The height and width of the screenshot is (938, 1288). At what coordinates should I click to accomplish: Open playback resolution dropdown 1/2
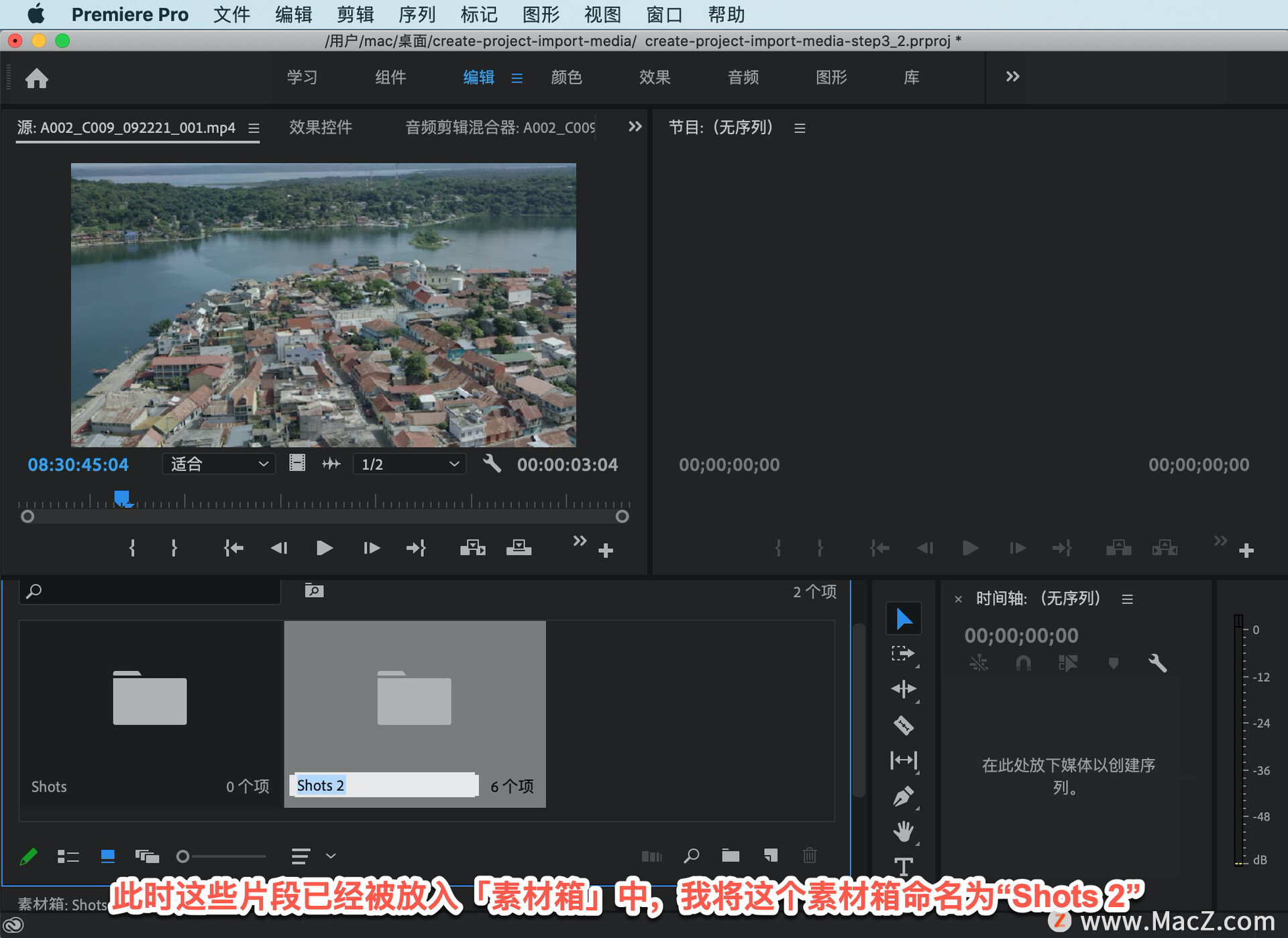[x=409, y=464]
